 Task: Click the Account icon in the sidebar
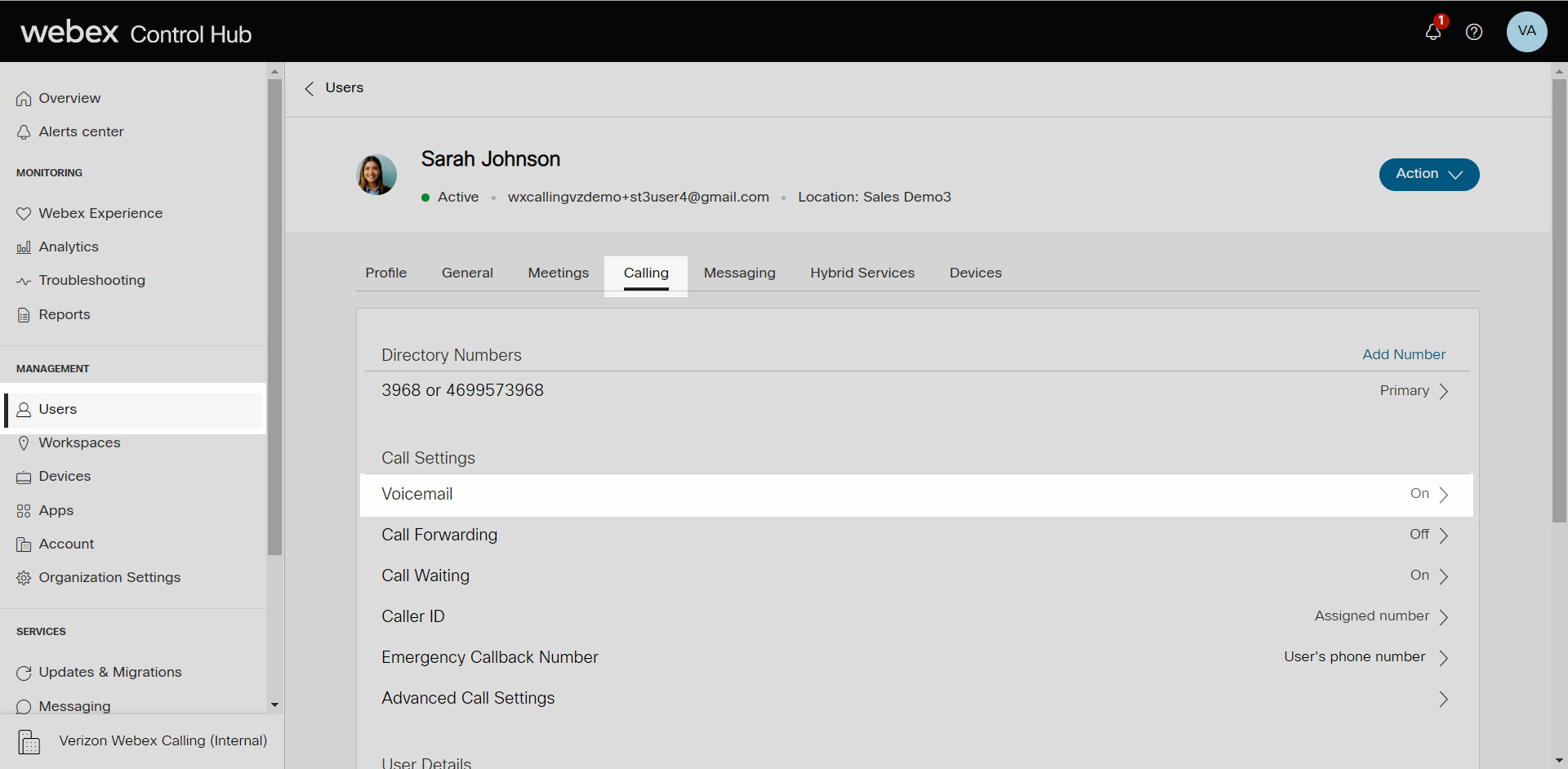pyautogui.click(x=24, y=544)
